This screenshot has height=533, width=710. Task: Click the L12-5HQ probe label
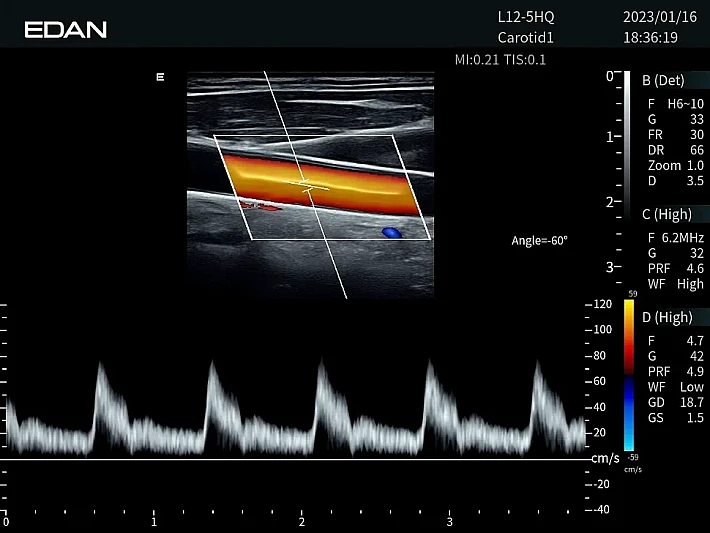click(526, 17)
